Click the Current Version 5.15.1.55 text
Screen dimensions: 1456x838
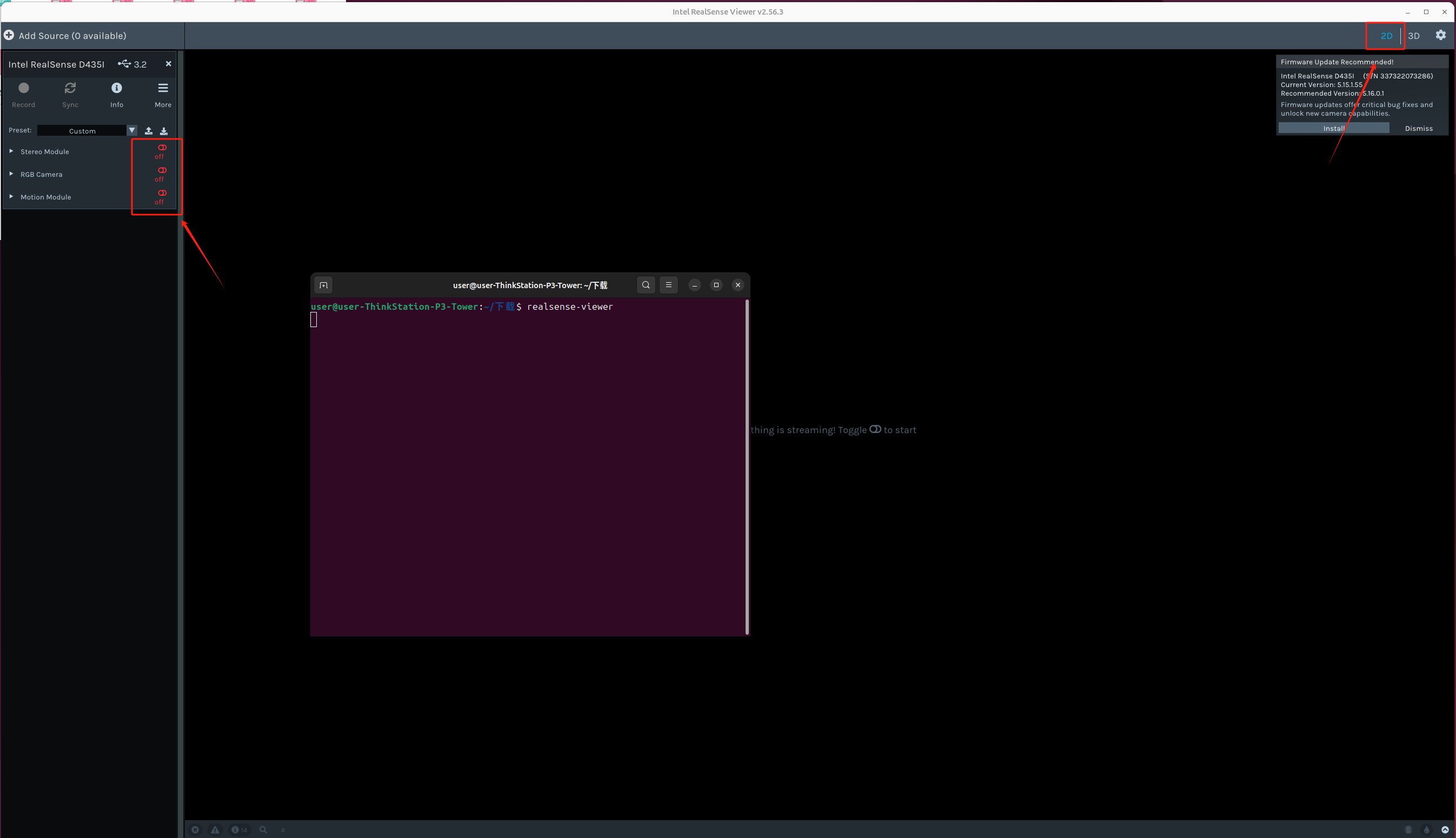[x=1321, y=84]
